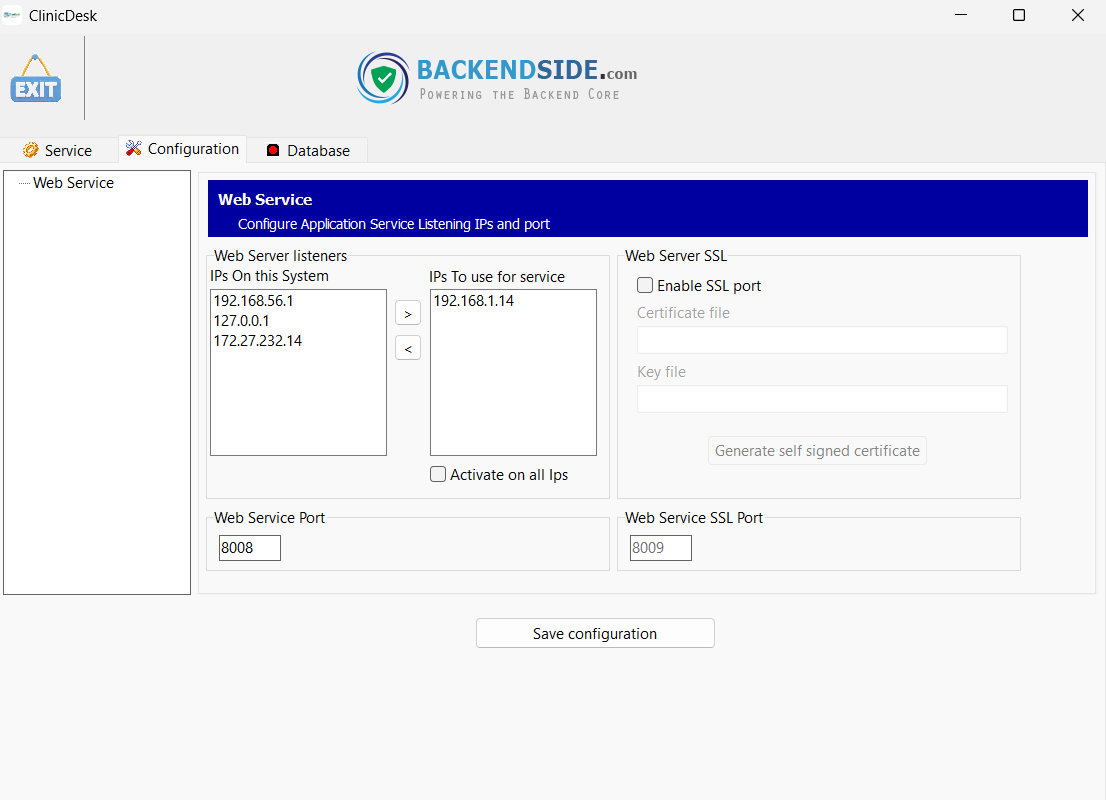The width and height of the screenshot is (1106, 800).
Task: Click the Service tab gear icon
Action: click(31, 150)
